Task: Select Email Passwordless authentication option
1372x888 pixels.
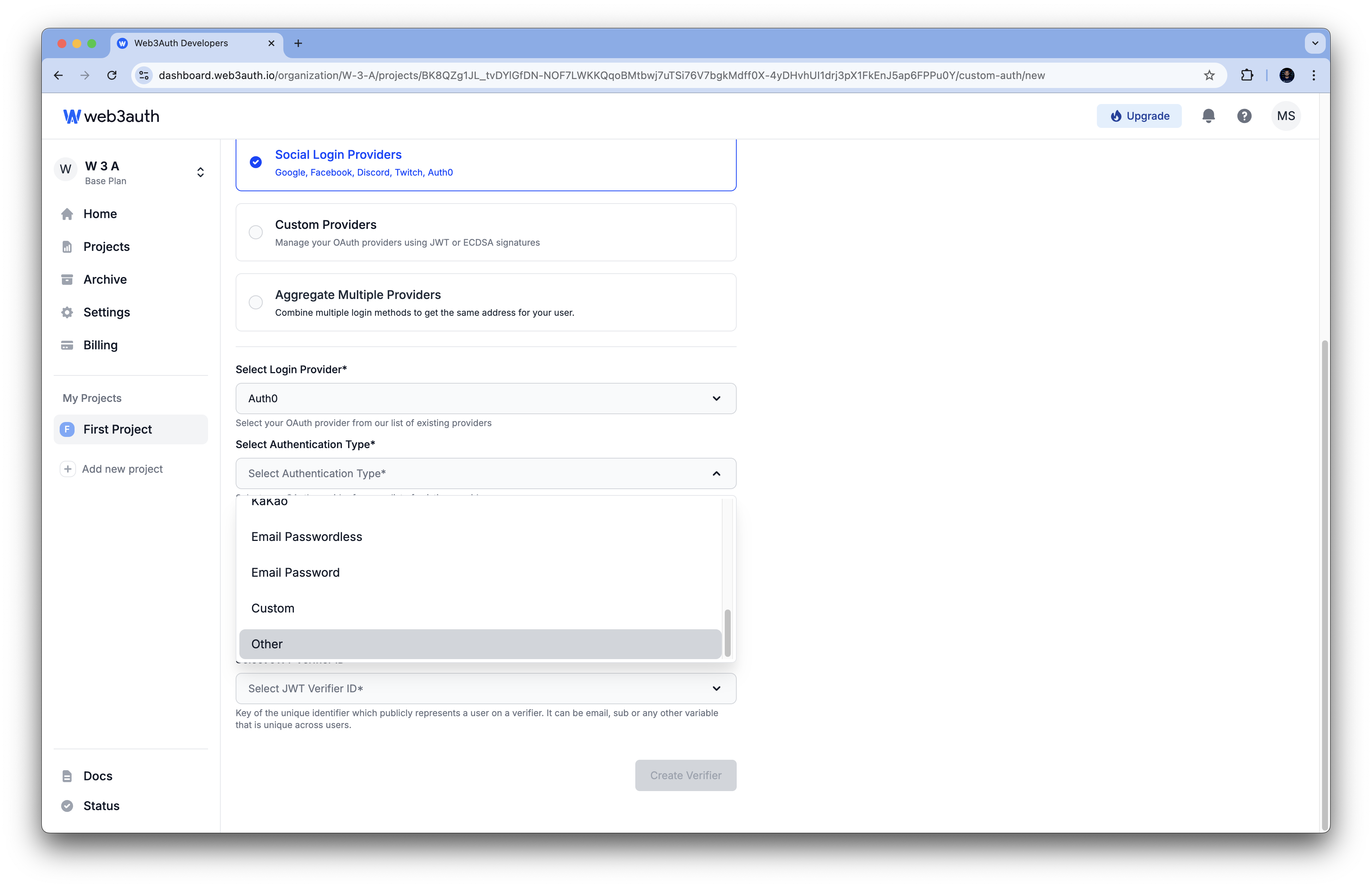Action: 306,536
